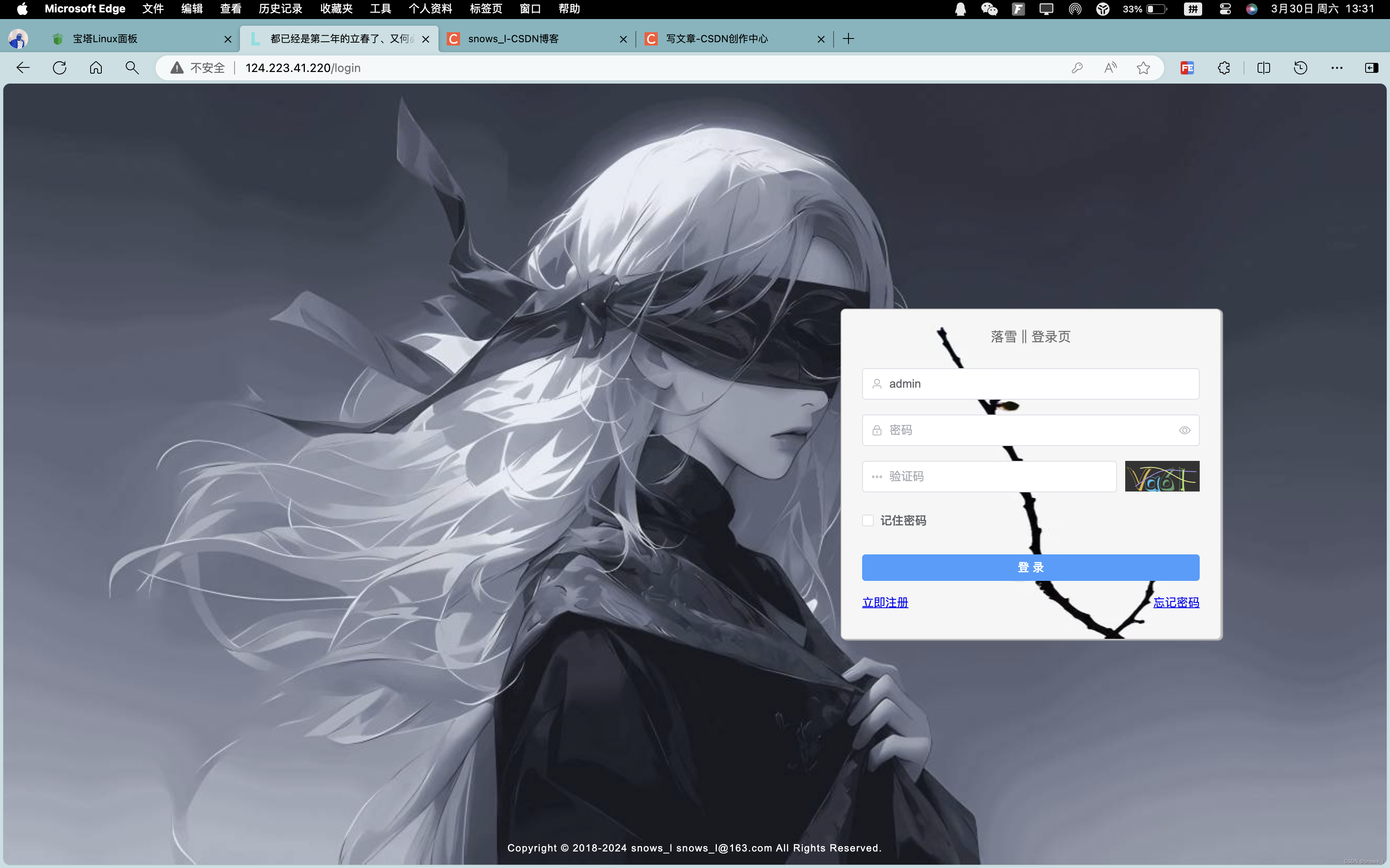Open the 帮助 menu
The image size is (1390, 868).
569,9
